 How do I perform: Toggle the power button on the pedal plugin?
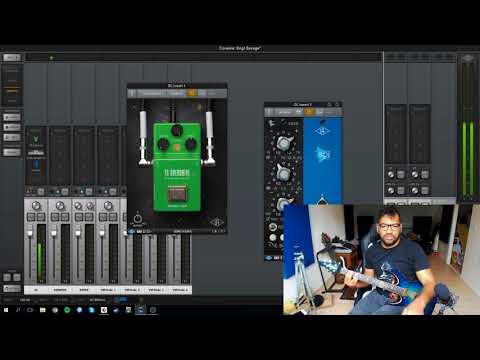pyautogui.click(x=137, y=219)
